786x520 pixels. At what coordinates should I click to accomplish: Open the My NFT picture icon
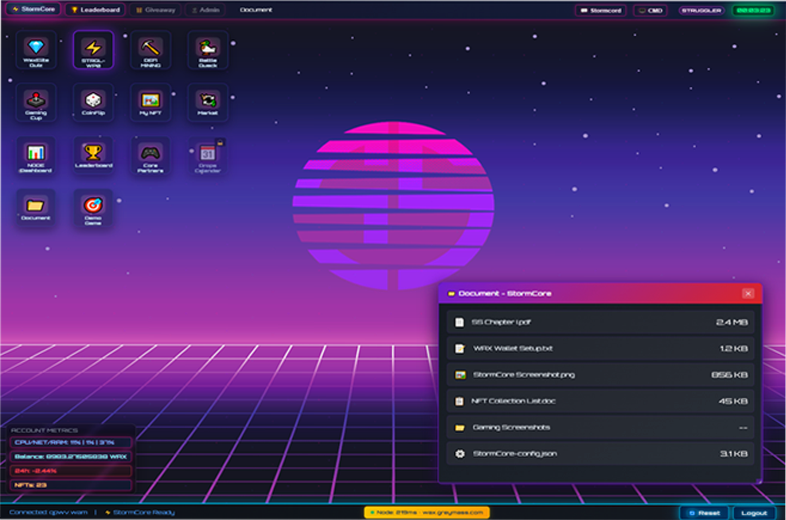pyautogui.click(x=151, y=103)
